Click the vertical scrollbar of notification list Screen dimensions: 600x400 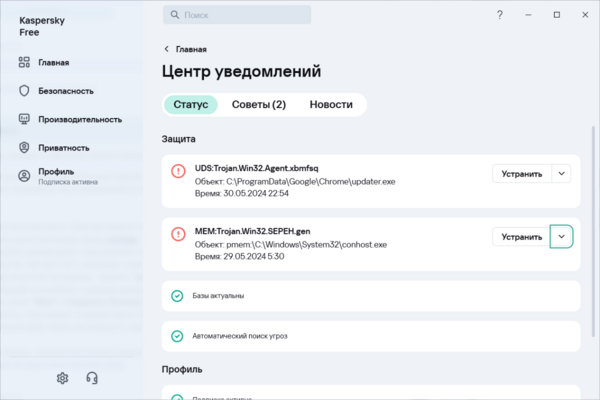pyautogui.click(x=593, y=232)
